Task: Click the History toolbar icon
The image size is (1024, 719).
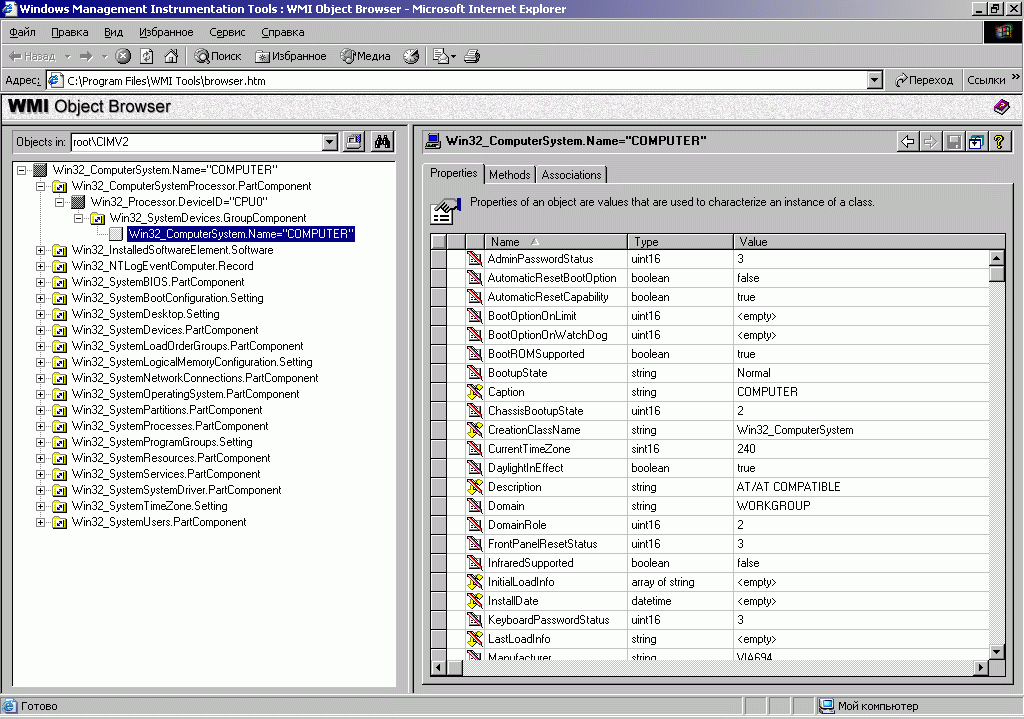Action: tap(411, 56)
